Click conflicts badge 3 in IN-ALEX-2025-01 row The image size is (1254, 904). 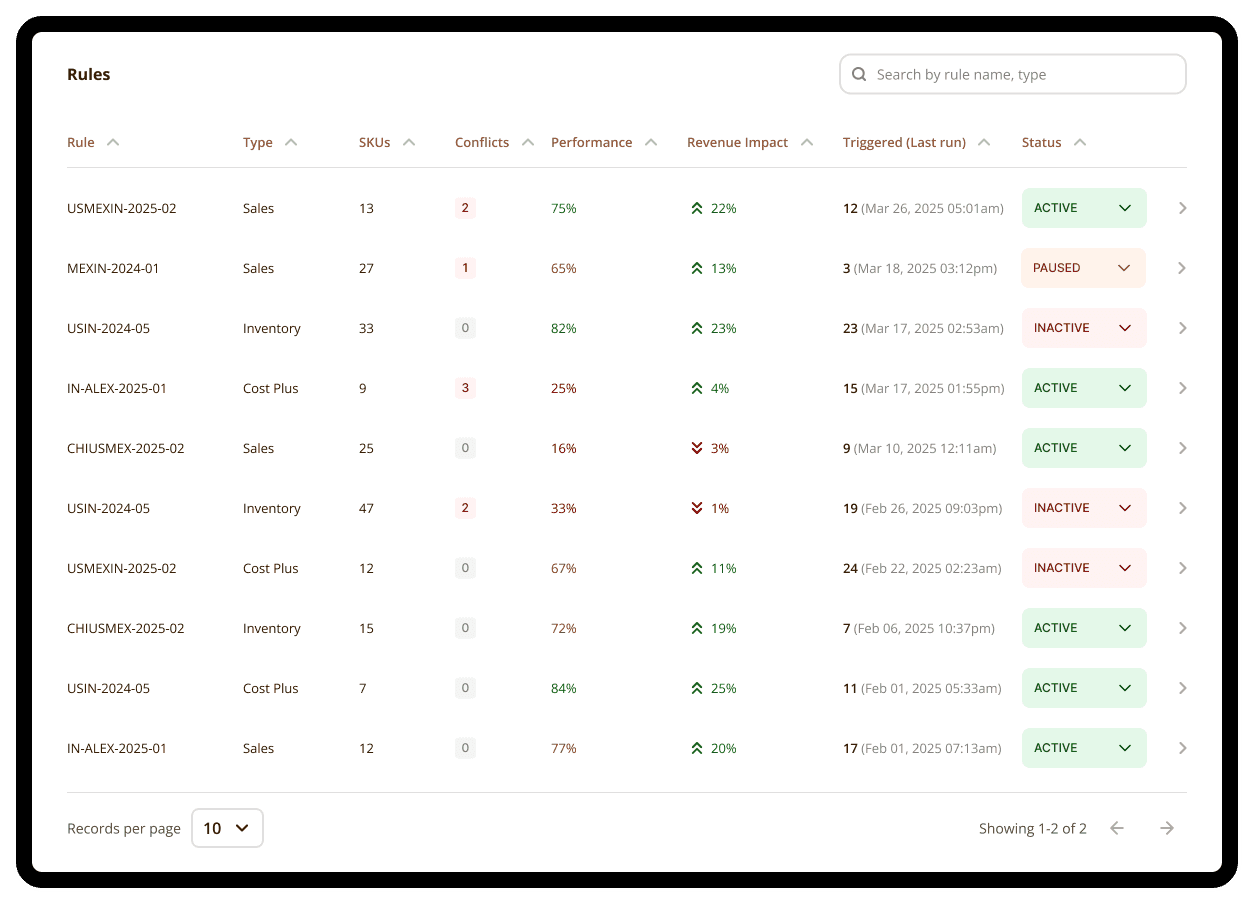465,388
